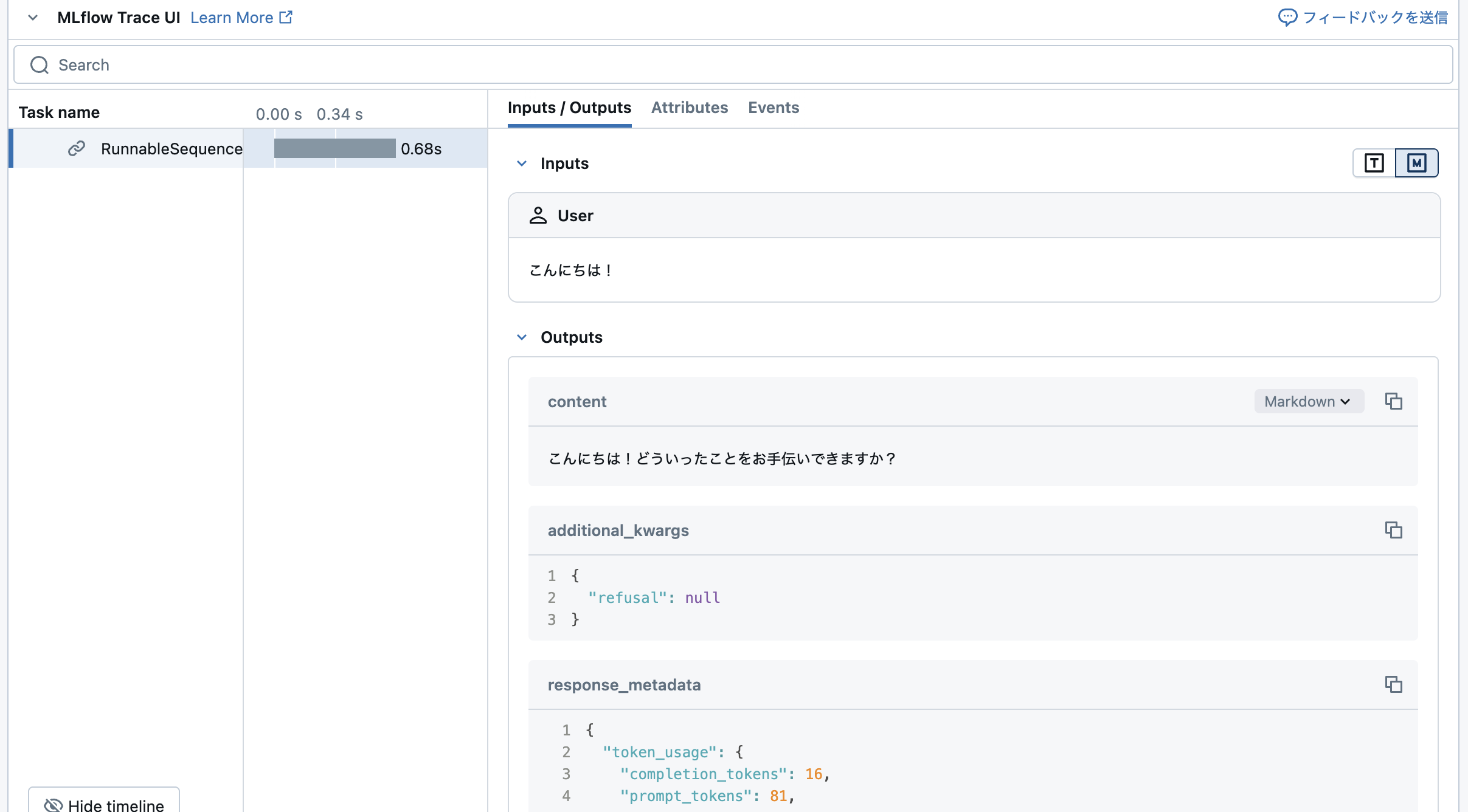Switch to the Attributes tab
This screenshot has width=1468, height=812.
690,108
